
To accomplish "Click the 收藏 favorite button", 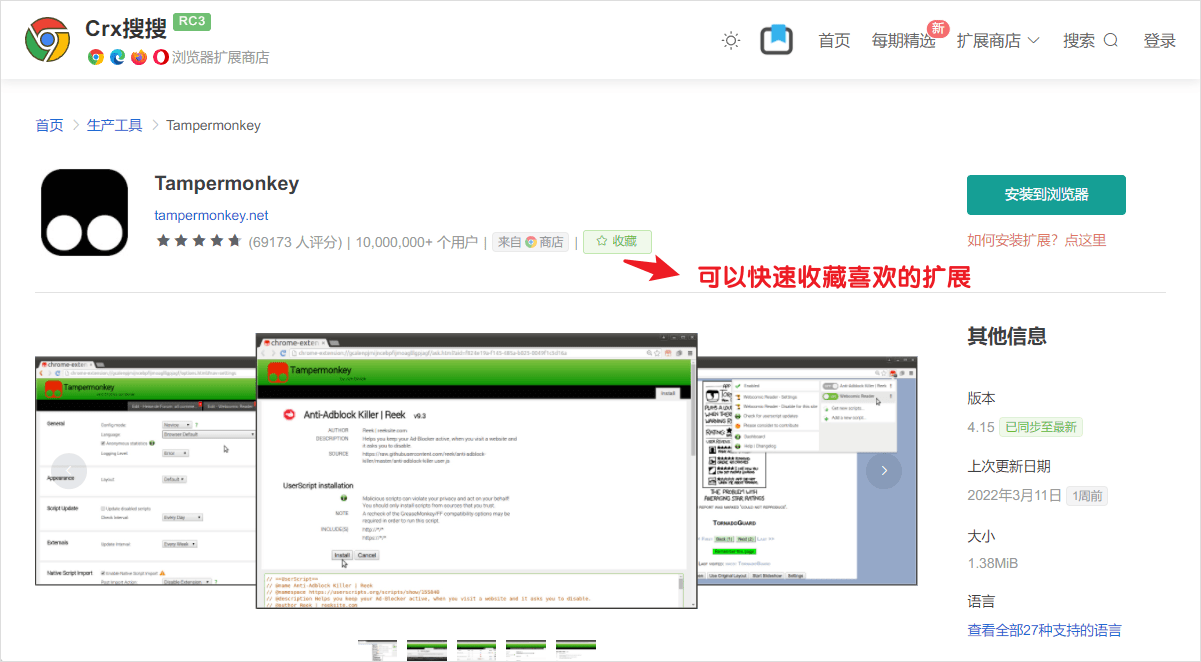I will 617,242.
